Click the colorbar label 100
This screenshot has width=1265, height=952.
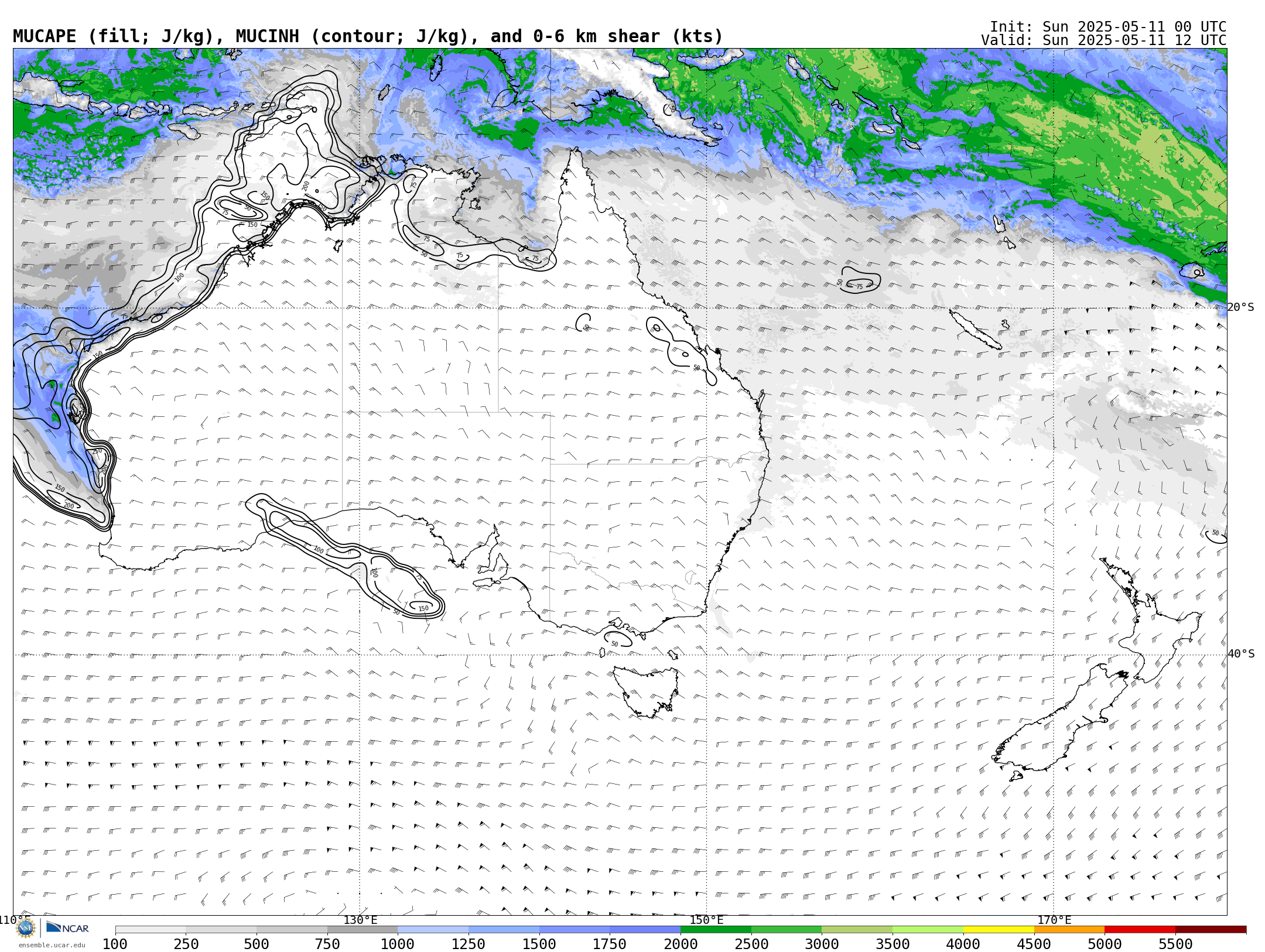[x=115, y=944]
